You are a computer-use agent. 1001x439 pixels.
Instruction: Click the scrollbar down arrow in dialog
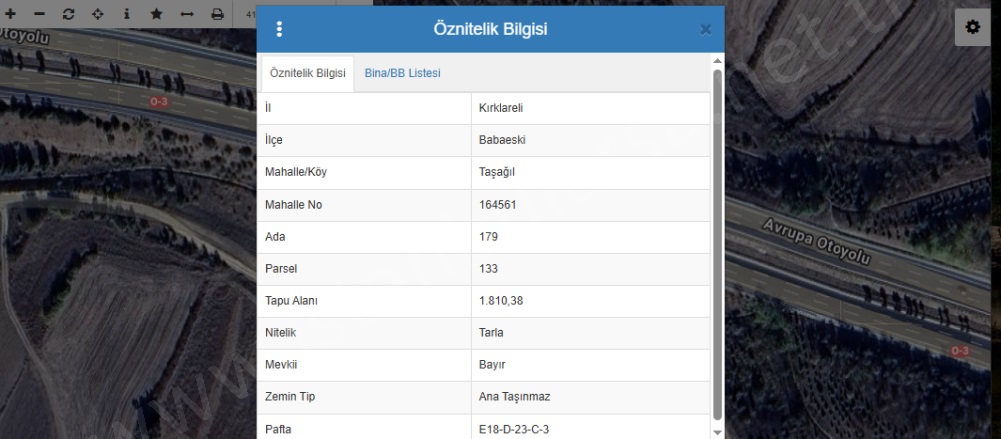pos(717,433)
